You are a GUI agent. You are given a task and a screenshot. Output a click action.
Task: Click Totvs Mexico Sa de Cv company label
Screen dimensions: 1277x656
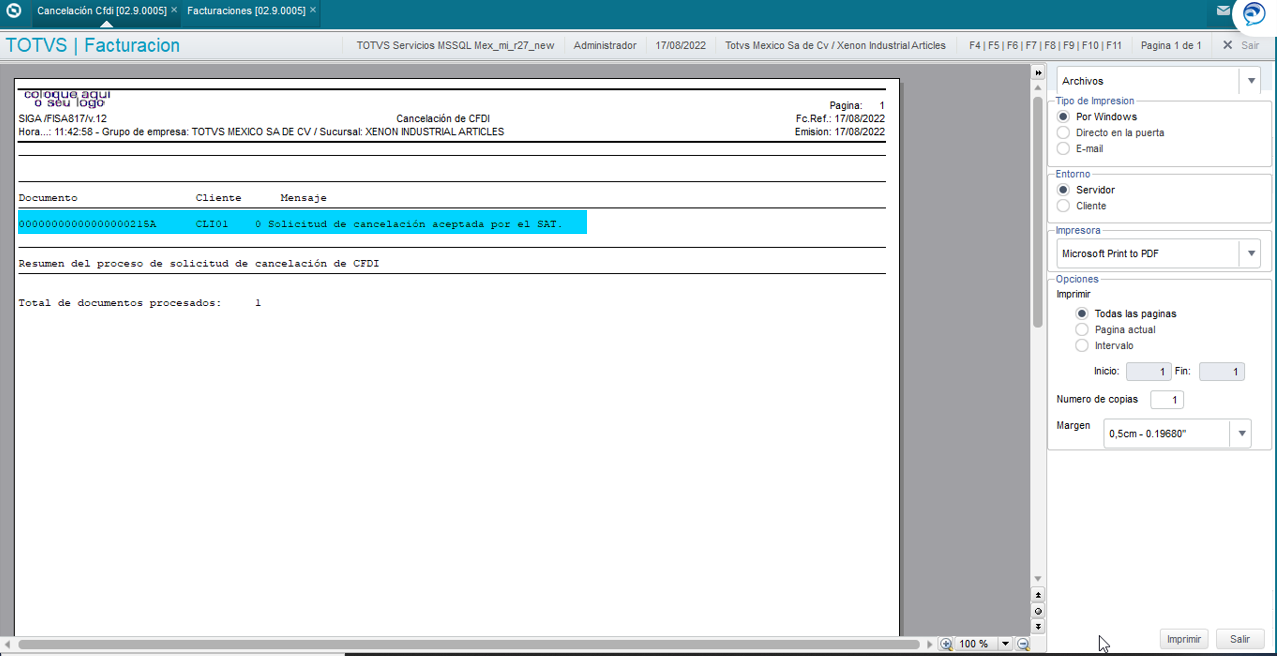coord(835,45)
